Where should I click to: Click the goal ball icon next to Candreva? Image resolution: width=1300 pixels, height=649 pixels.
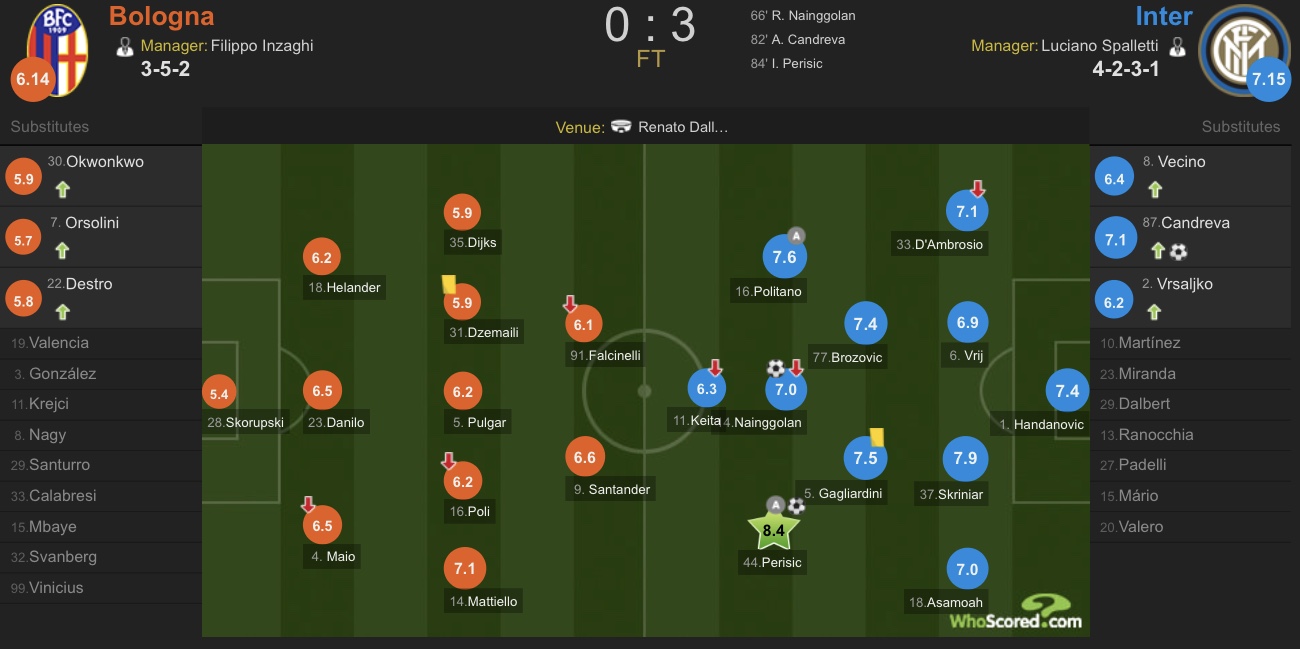(1179, 251)
